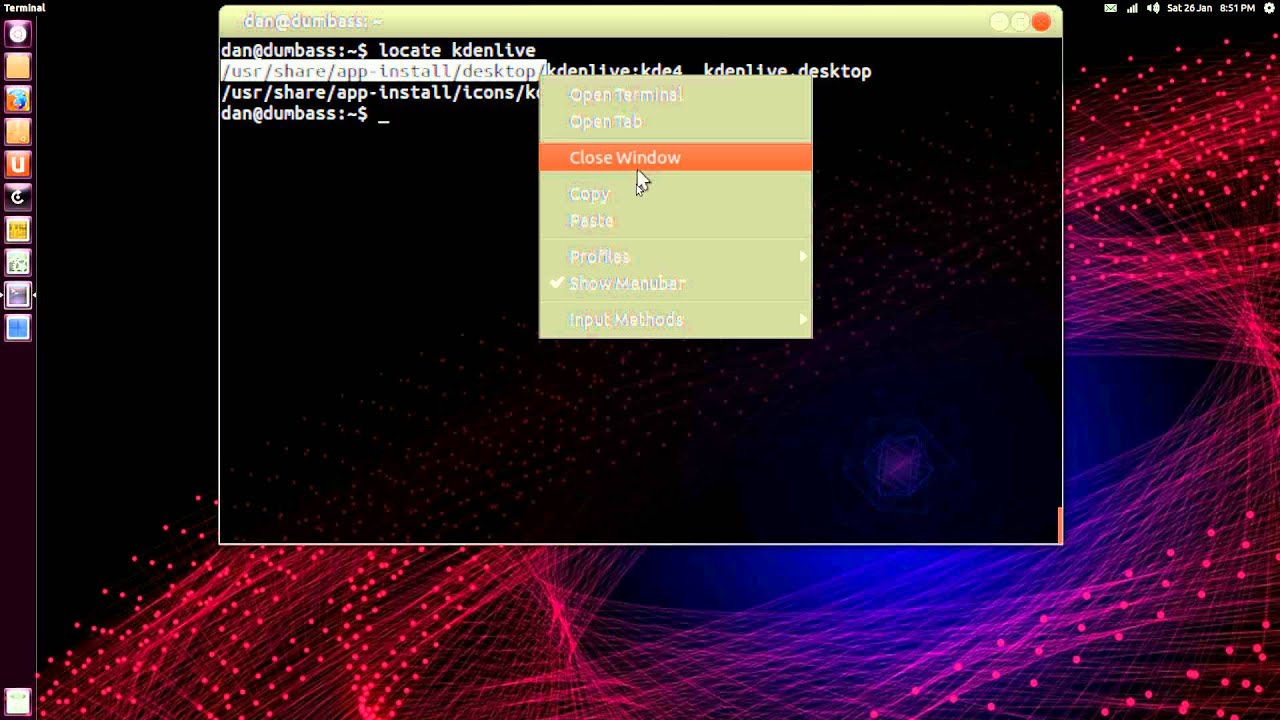1280x720 pixels.
Task: Open the network signal indicator
Action: pos(1132,8)
